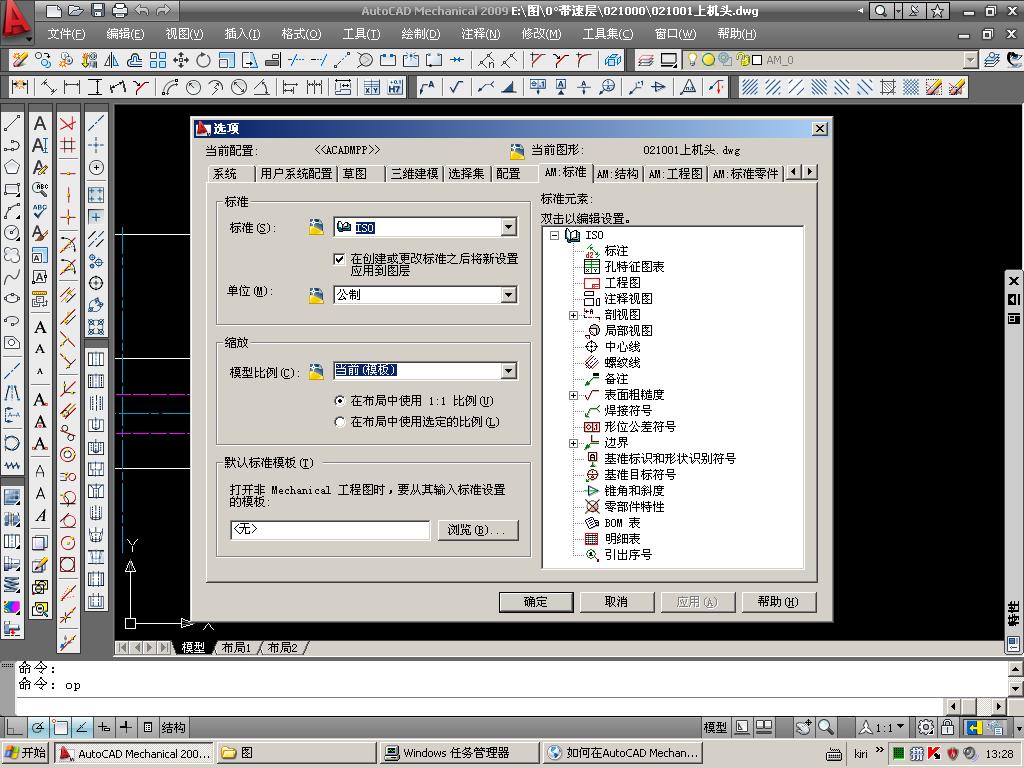Select the Mirror tool icon
1024x768 pixels.
[112, 60]
